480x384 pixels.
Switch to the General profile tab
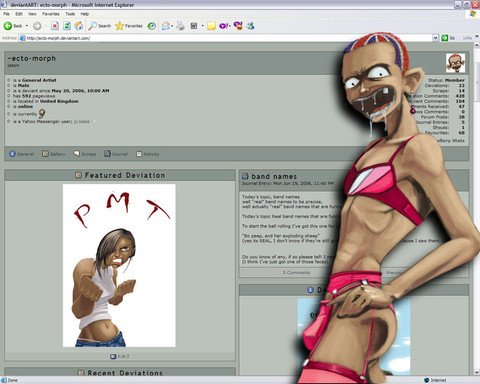22,154
